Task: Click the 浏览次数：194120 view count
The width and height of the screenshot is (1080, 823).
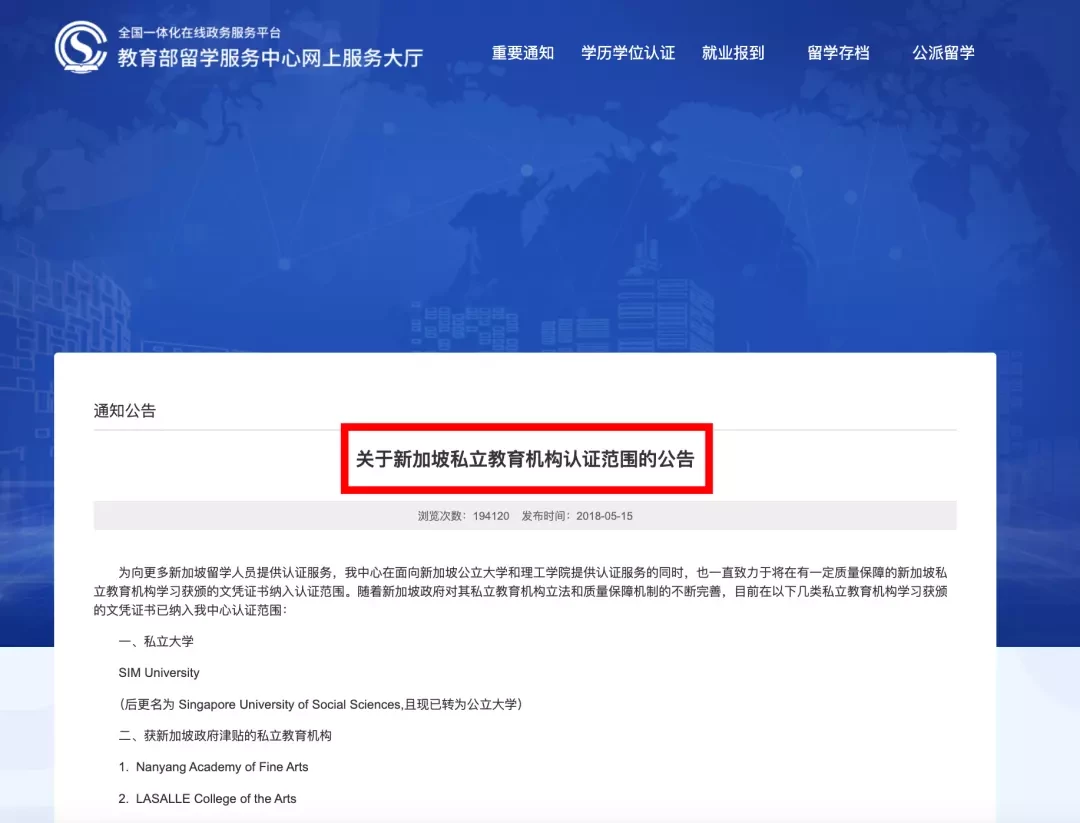Action: pos(464,516)
